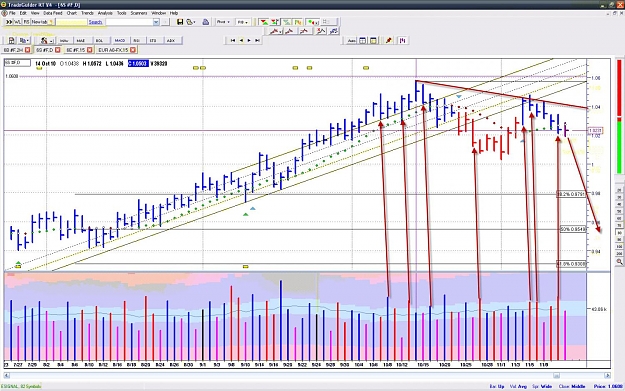Image resolution: width=625 pixels, height=391 pixels.
Task: Expand the combo box next to Search
Action: (156, 22)
